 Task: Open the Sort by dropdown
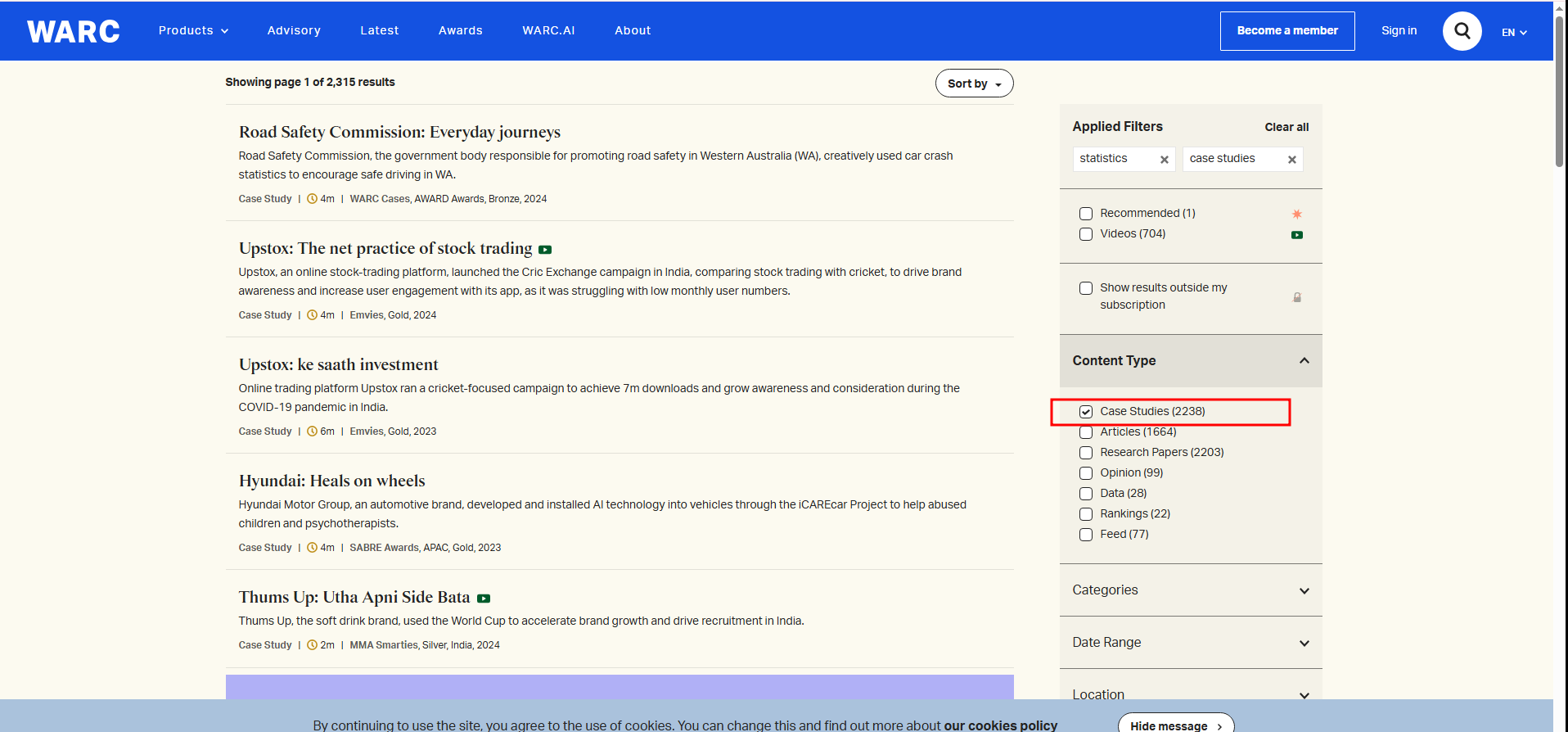(974, 84)
